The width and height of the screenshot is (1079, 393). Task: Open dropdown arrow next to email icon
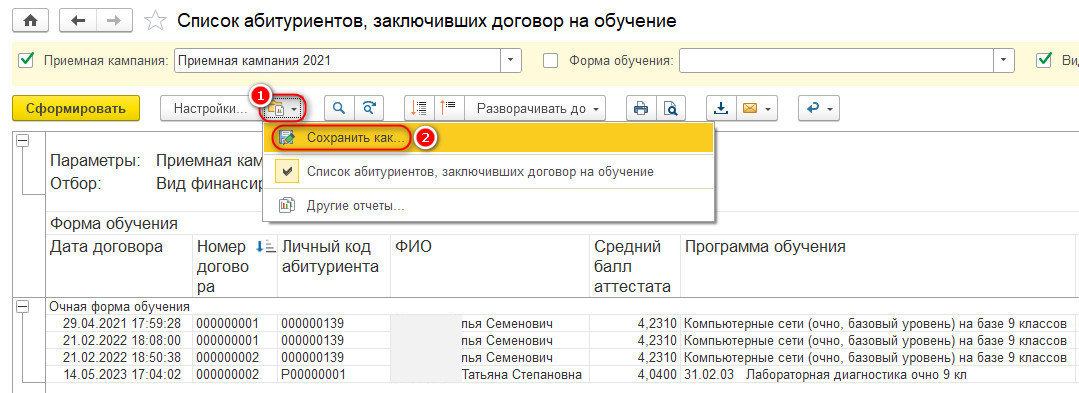[x=769, y=109]
